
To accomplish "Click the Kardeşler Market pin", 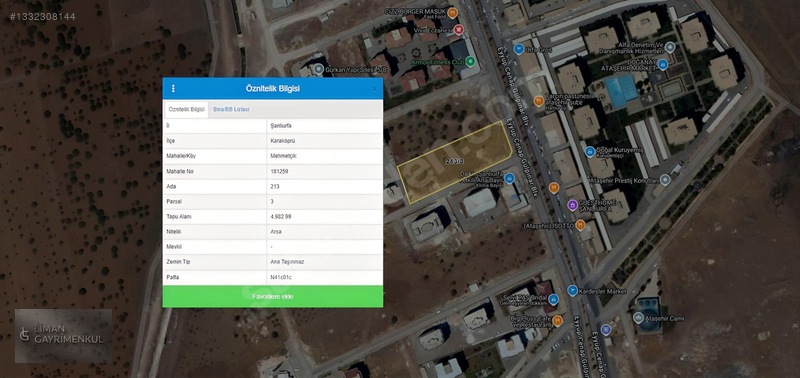I will click(x=572, y=291).
